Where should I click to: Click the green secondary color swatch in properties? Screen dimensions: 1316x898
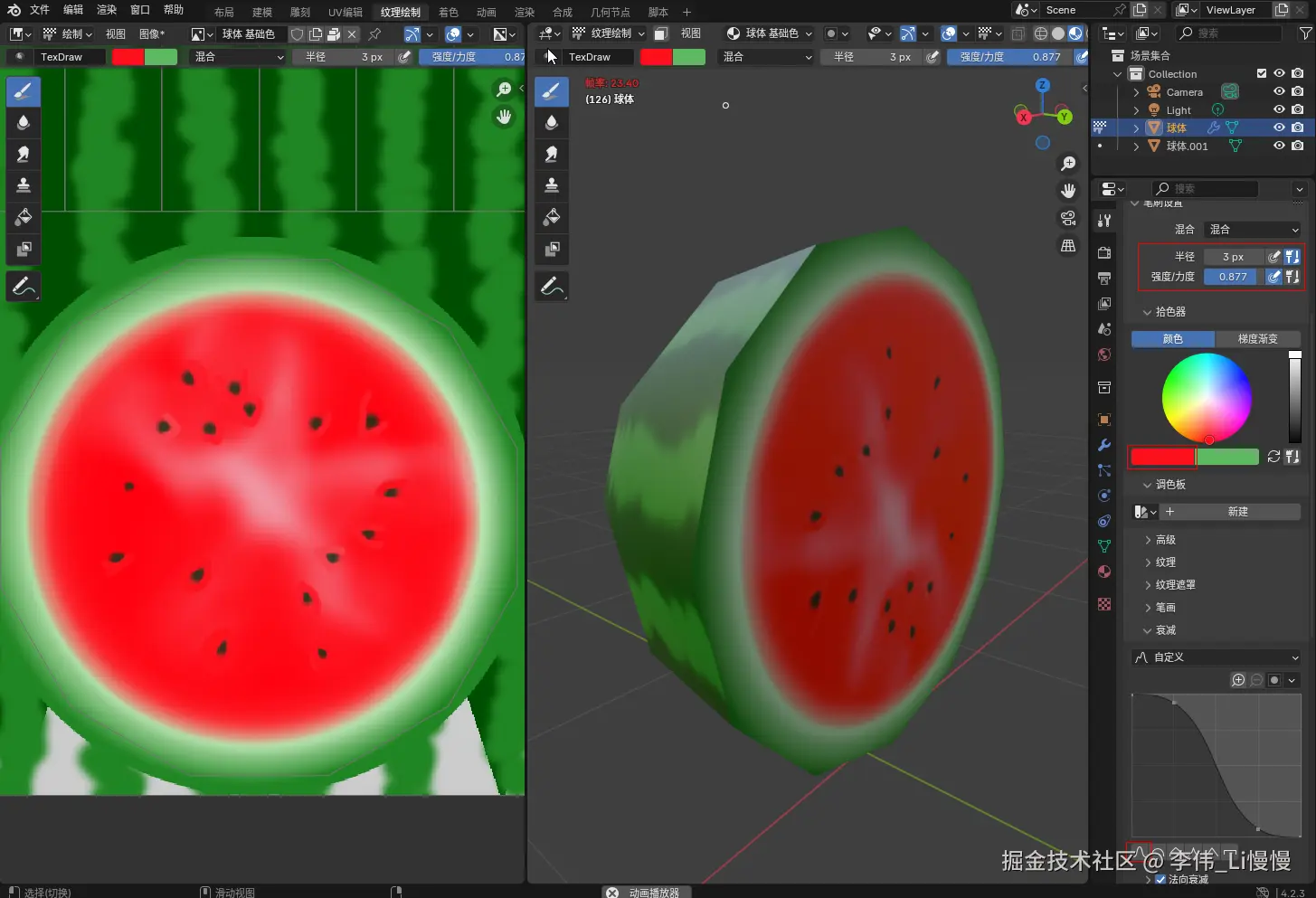coord(1227,457)
